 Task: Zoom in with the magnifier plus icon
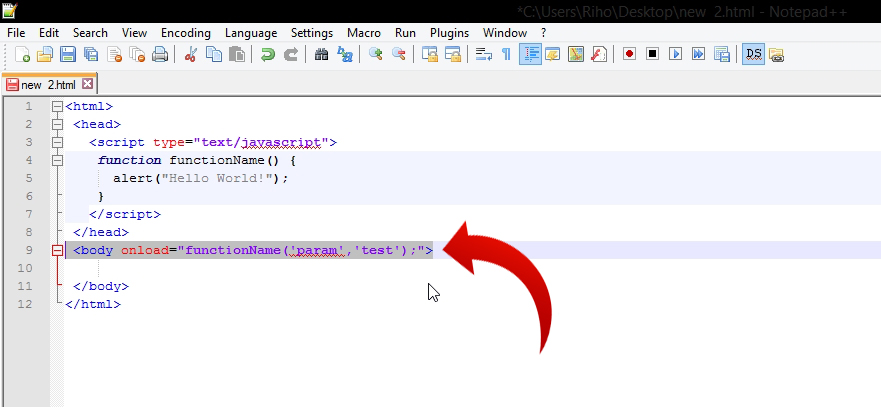click(375, 55)
